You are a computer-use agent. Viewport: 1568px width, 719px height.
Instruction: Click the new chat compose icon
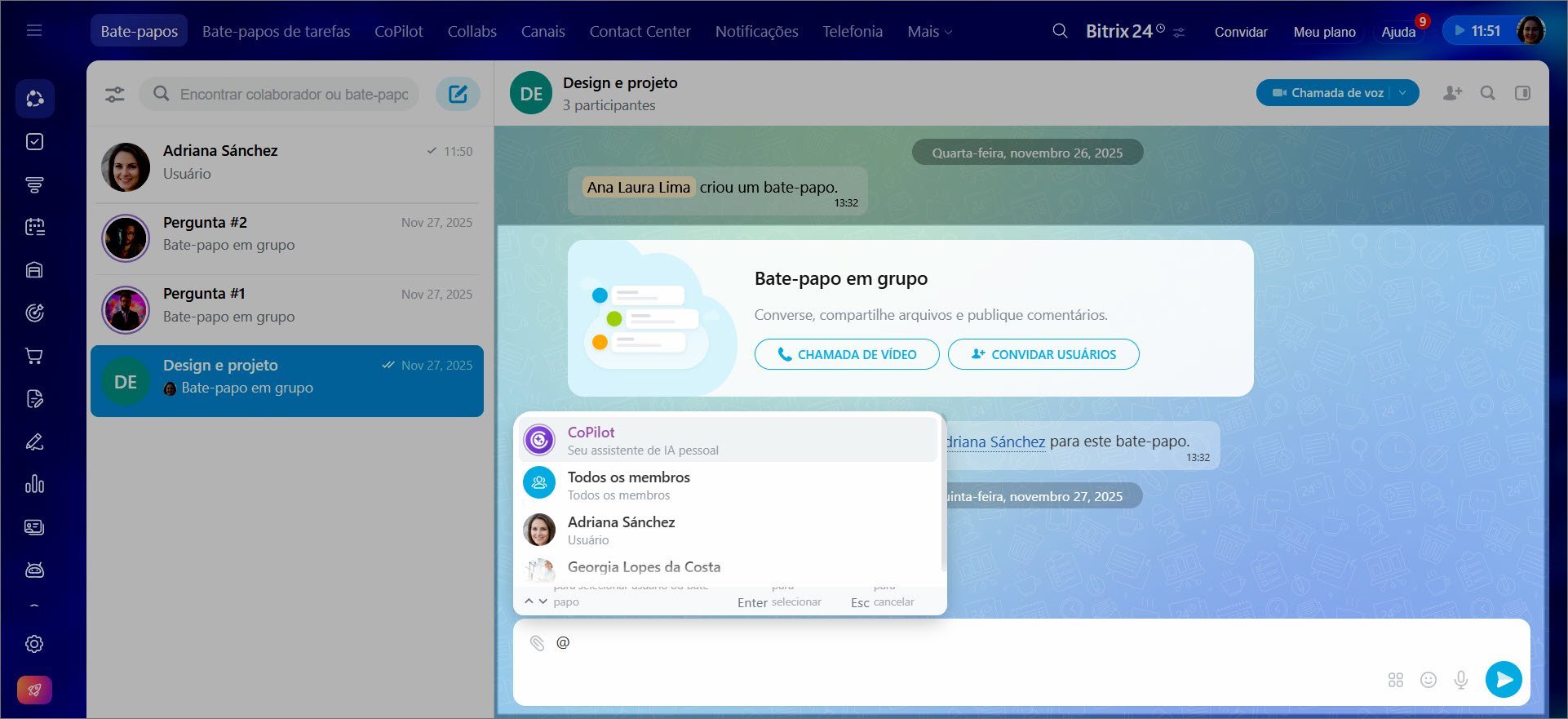click(x=458, y=94)
